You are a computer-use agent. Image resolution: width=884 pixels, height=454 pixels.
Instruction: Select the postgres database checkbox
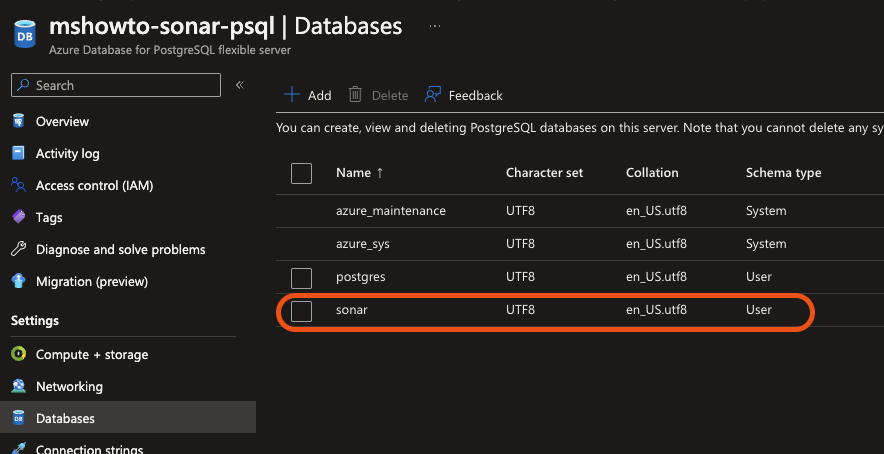click(x=301, y=277)
